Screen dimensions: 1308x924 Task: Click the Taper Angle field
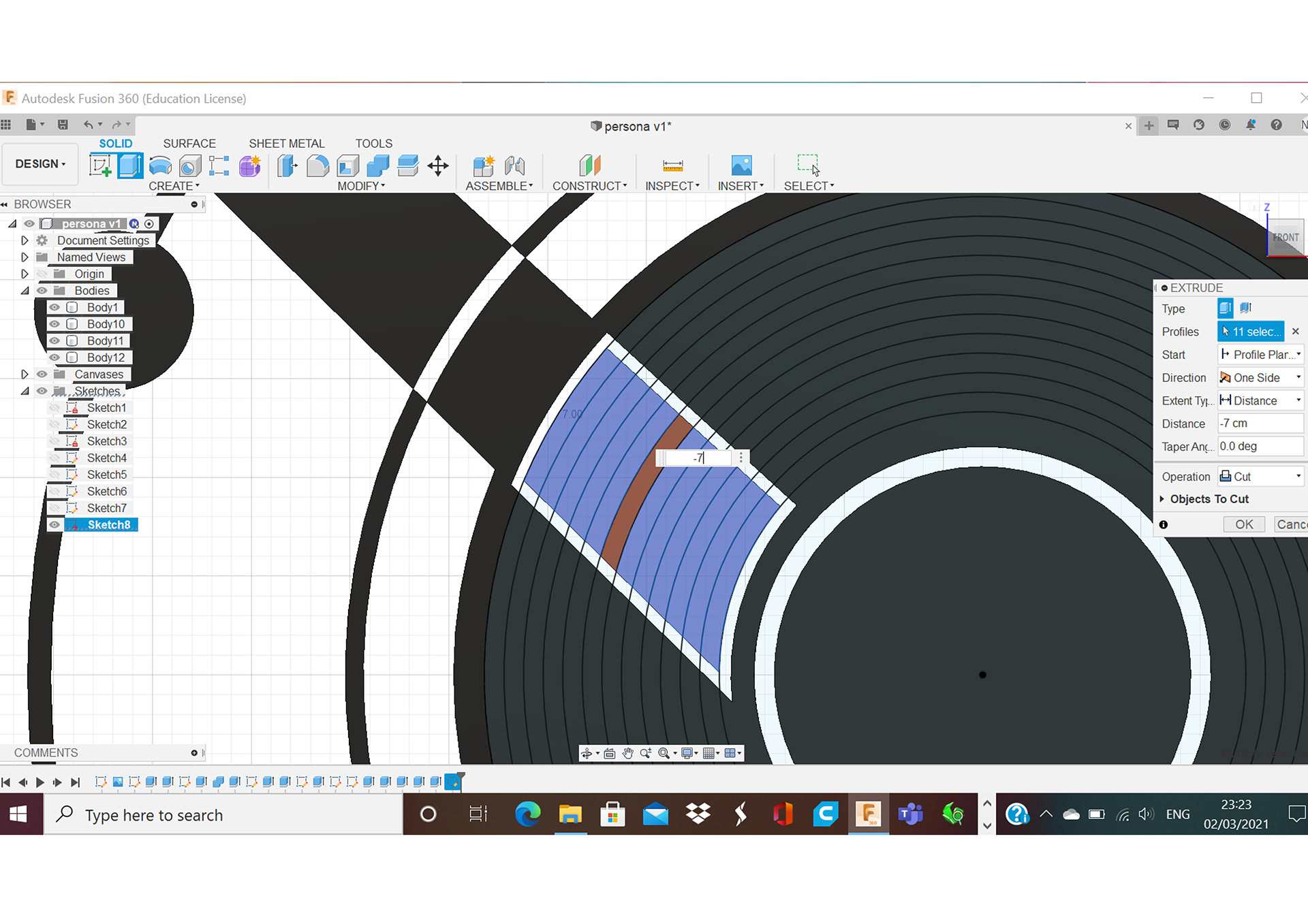click(1260, 447)
